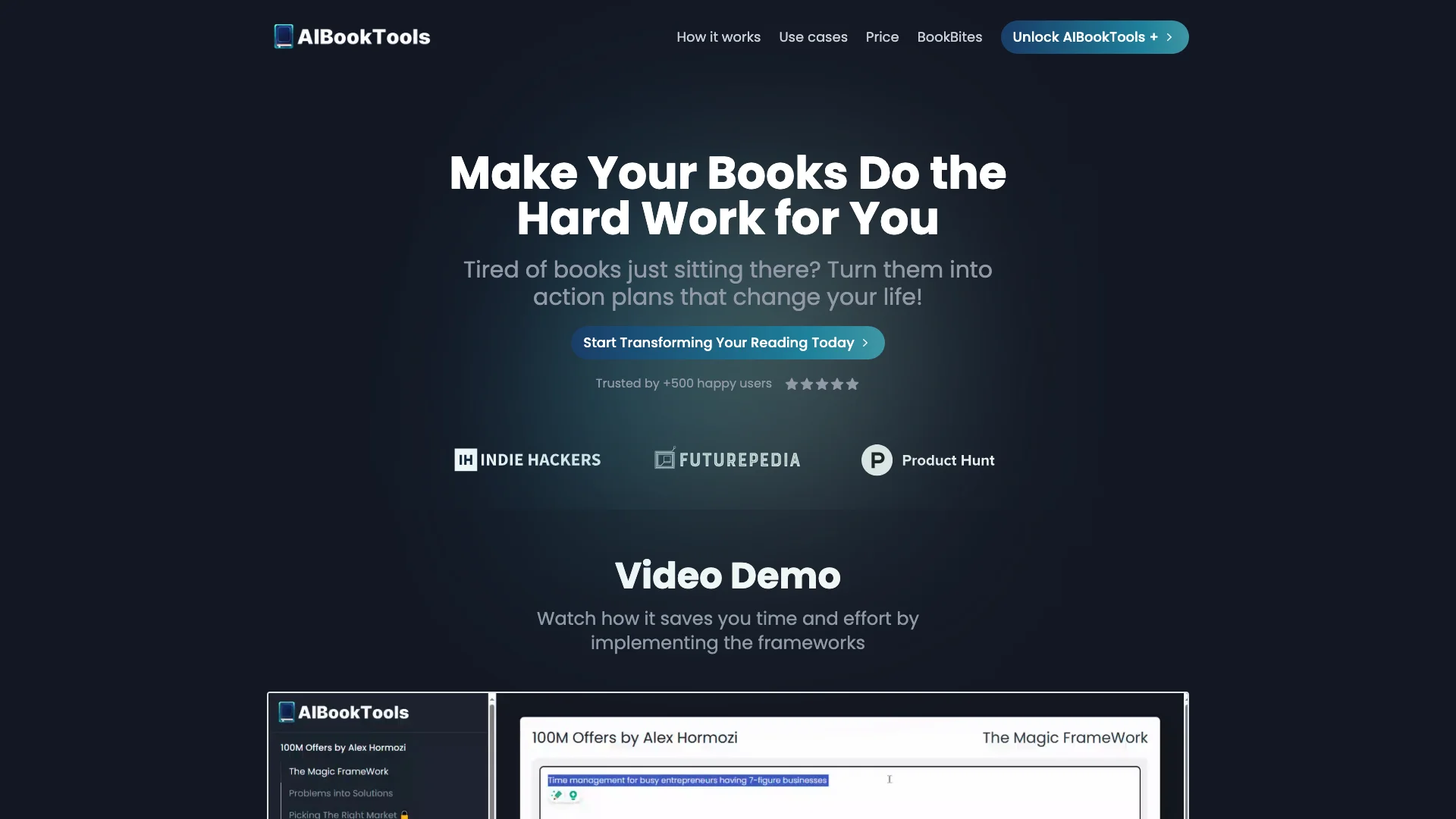Click the Product Hunt logo icon
The image size is (1456, 819).
coord(876,460)
